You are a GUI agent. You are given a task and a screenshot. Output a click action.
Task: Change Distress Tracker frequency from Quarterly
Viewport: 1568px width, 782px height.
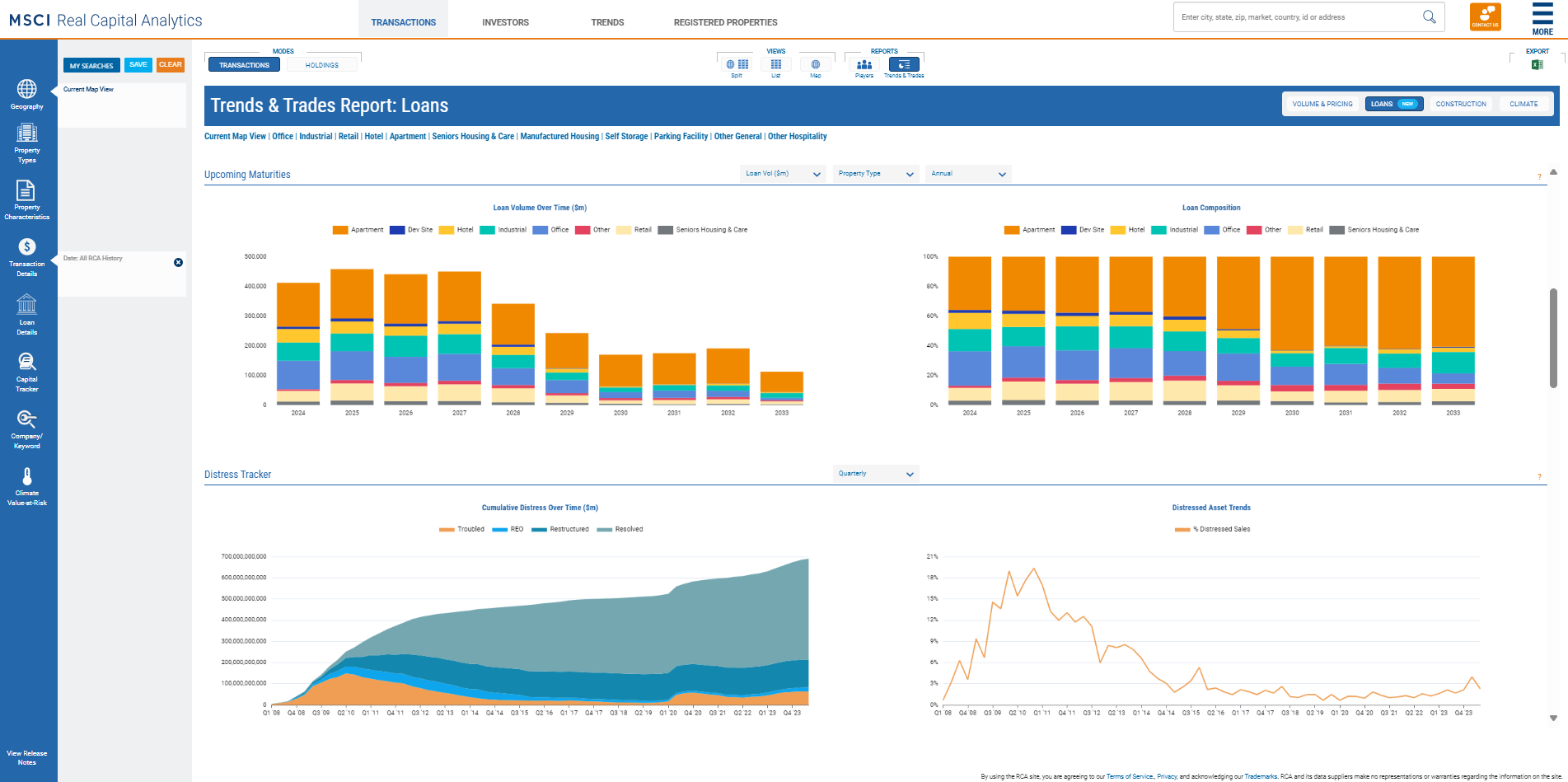874,473
